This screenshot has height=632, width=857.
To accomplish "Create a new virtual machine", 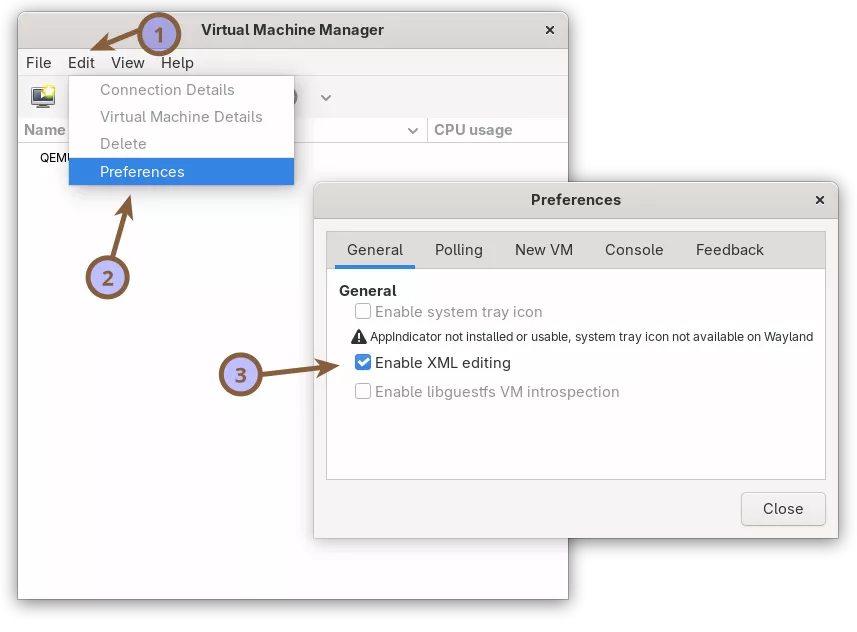I will [x=40, y=96].
